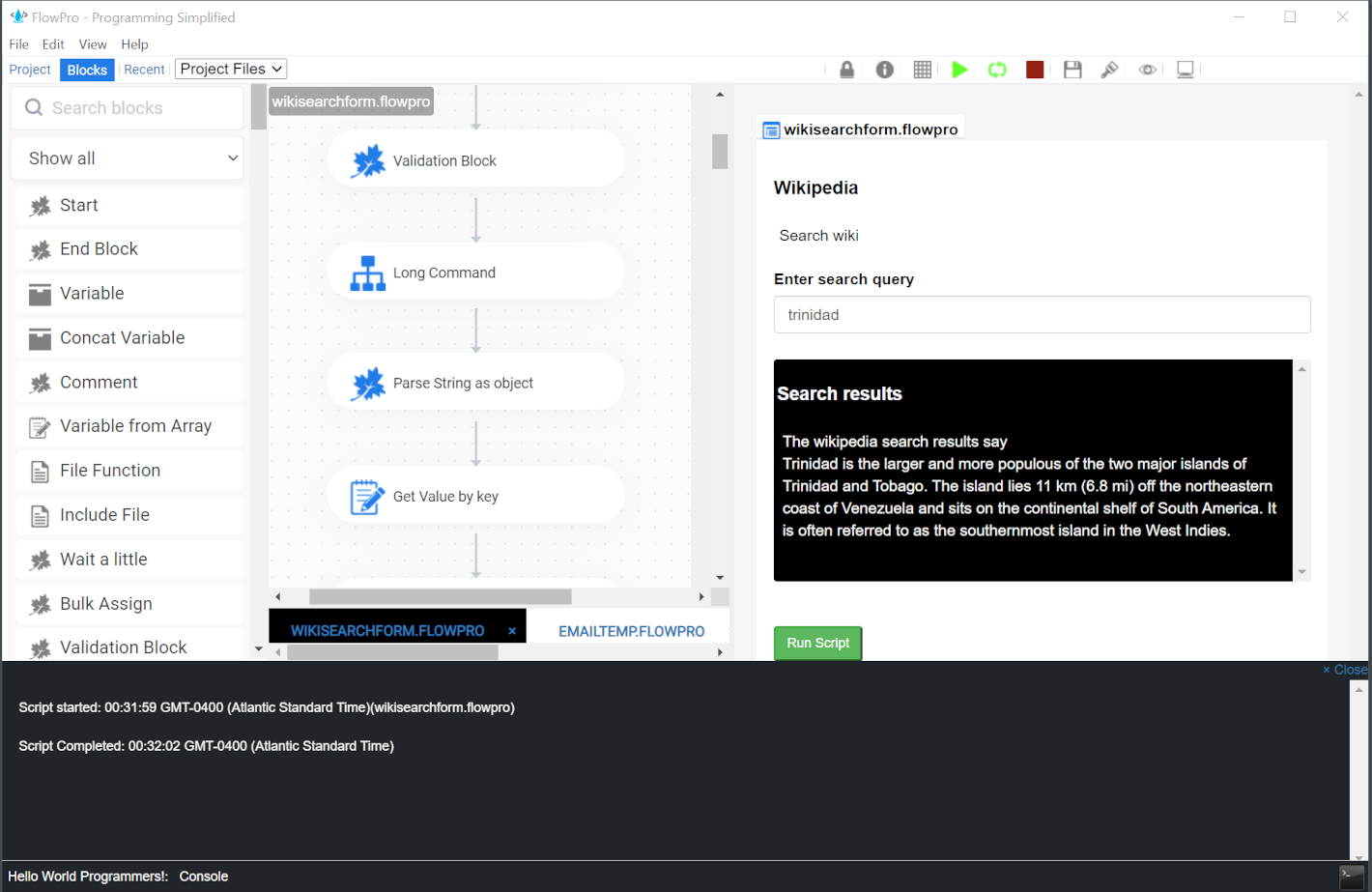Viewport: 1372px width, 892px height.
Task: Close the WIKISEARCHFORM.FLOWPRO tab
Action: coord(512,631)
